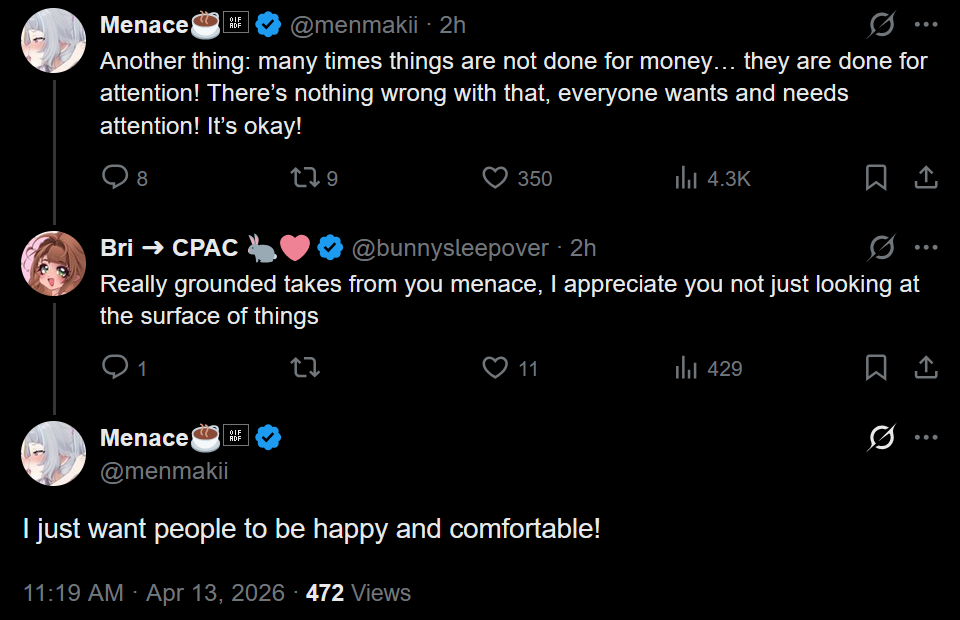Open more options on the main tweet
Screen dimensions: 960x620
point(927,437)
